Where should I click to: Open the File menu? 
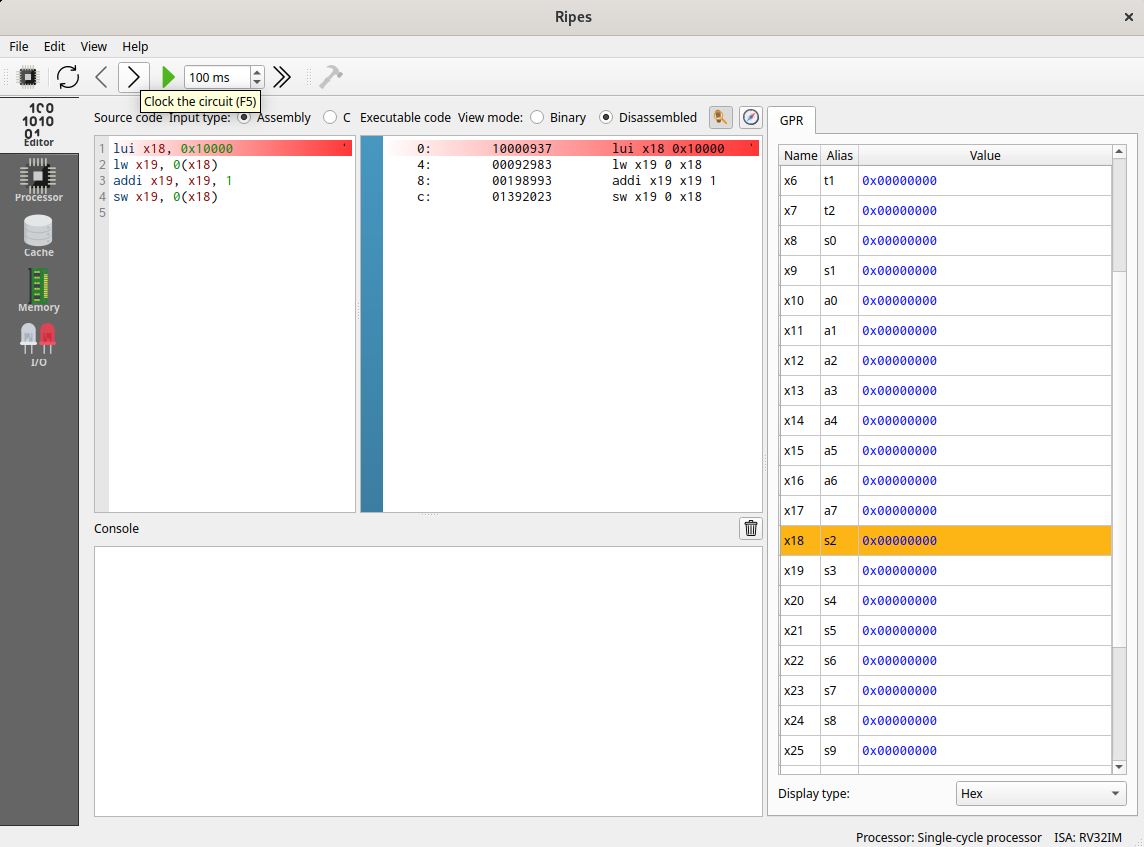pyautogui.click(x=19, y=47)
